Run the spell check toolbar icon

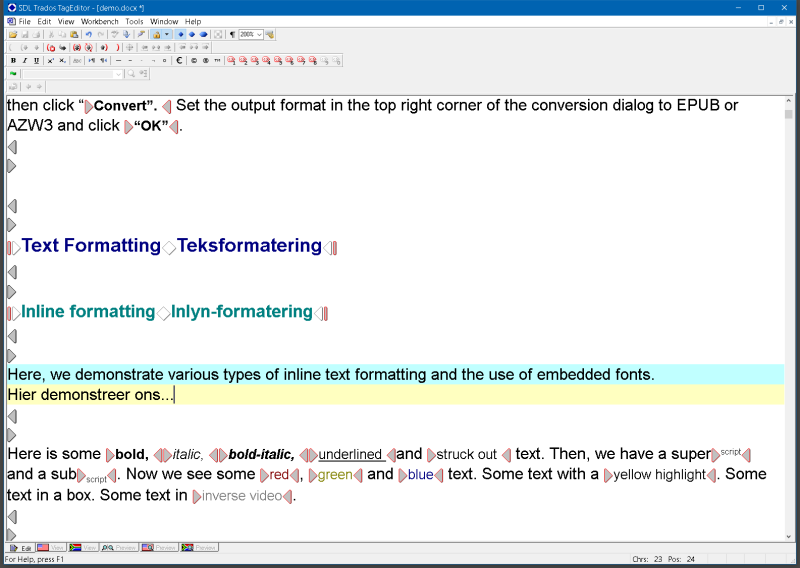point(115,35)
